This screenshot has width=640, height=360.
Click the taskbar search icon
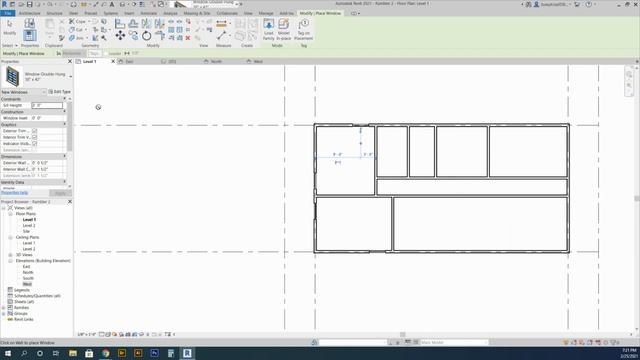pos(24,353)
